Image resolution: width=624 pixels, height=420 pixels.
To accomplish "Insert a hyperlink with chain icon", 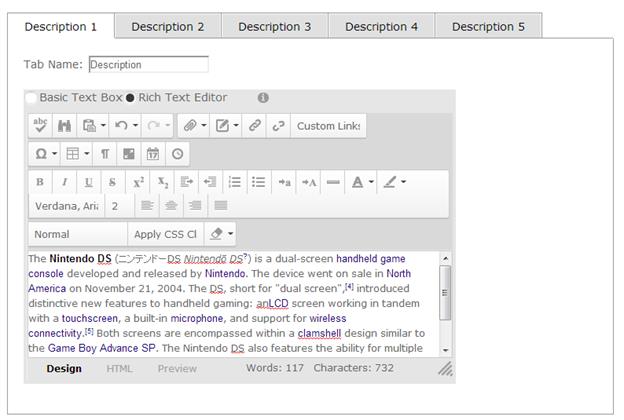I will click(254, 126).
